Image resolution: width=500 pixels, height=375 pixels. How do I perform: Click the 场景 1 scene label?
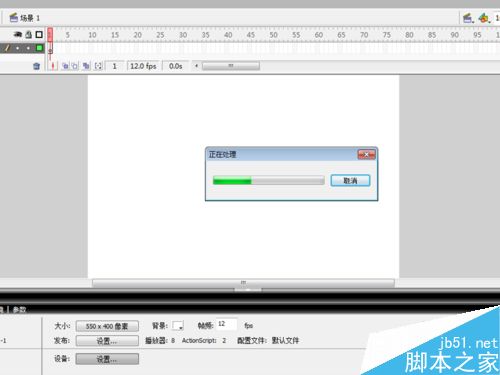25,18
